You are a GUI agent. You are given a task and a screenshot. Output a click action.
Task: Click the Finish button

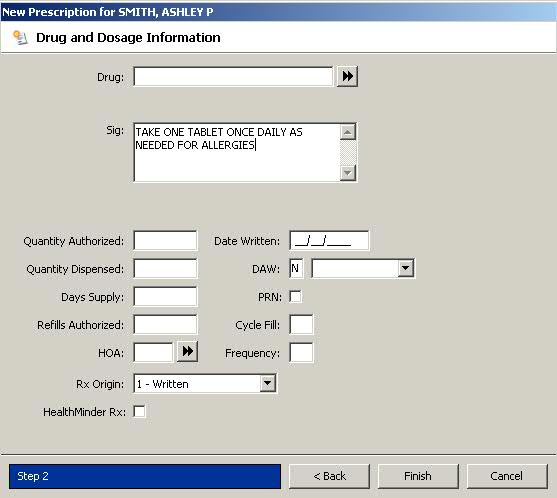(418, 476)
